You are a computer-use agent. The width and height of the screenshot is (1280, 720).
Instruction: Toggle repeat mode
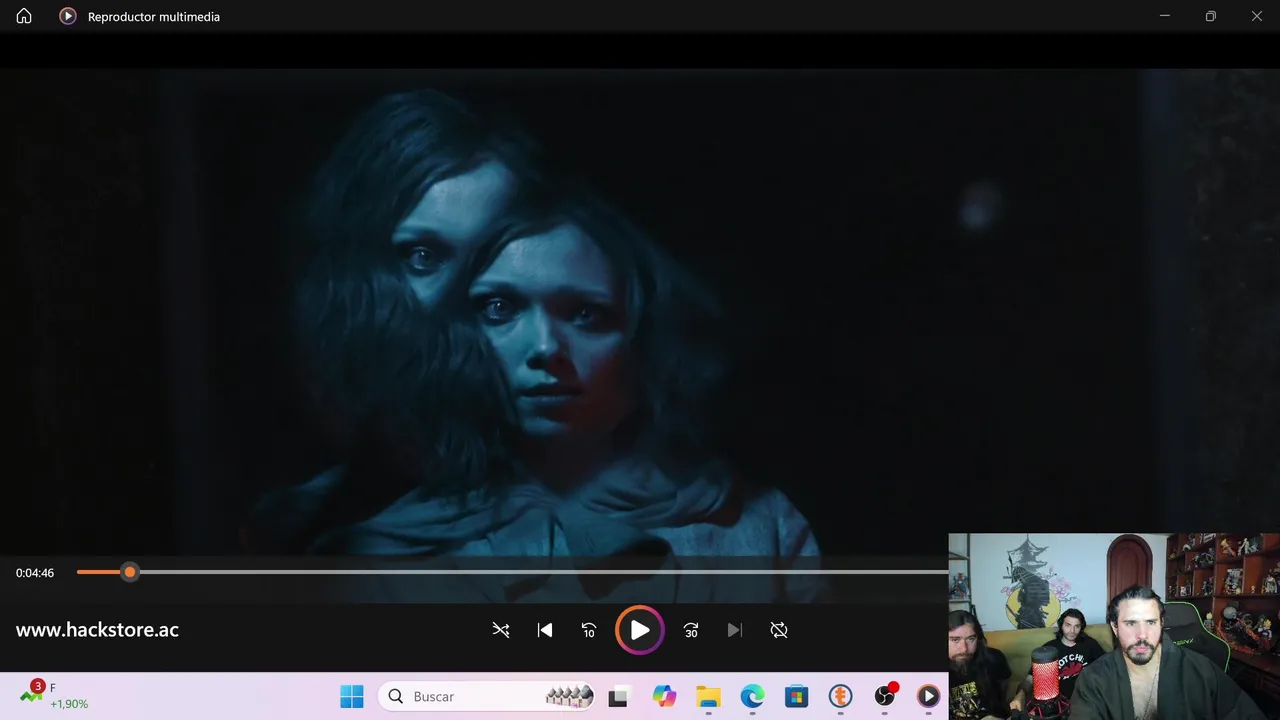(x=779, y=630)
